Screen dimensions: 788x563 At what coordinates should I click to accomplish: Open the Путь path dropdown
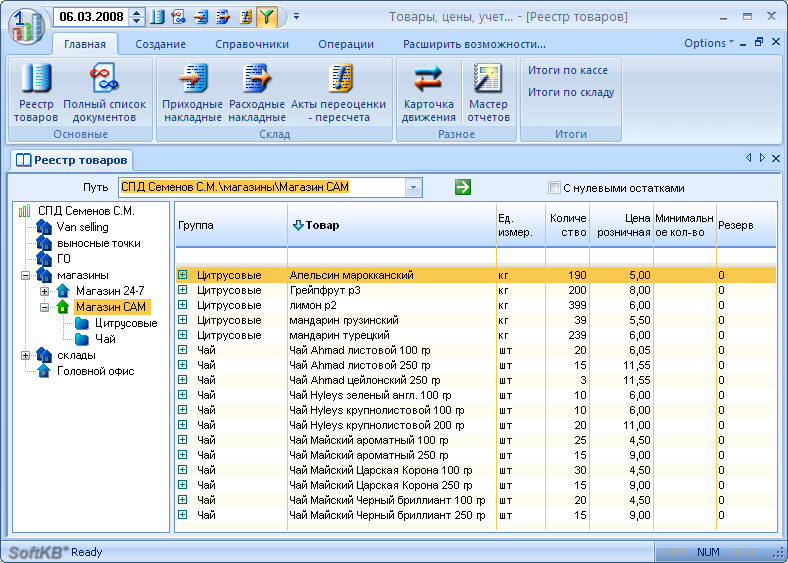point(413,187)
